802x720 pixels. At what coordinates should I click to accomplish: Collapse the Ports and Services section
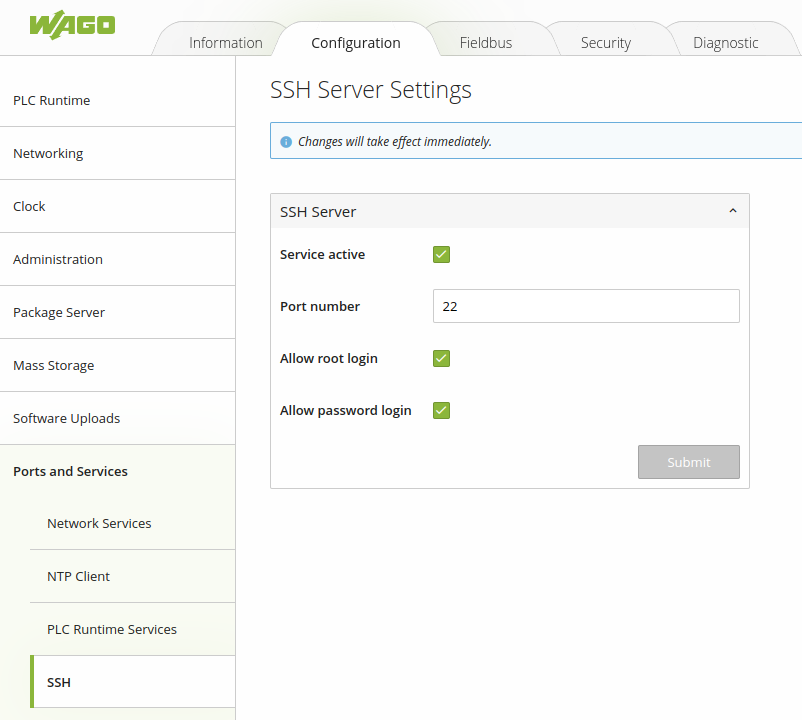point(70,471)
